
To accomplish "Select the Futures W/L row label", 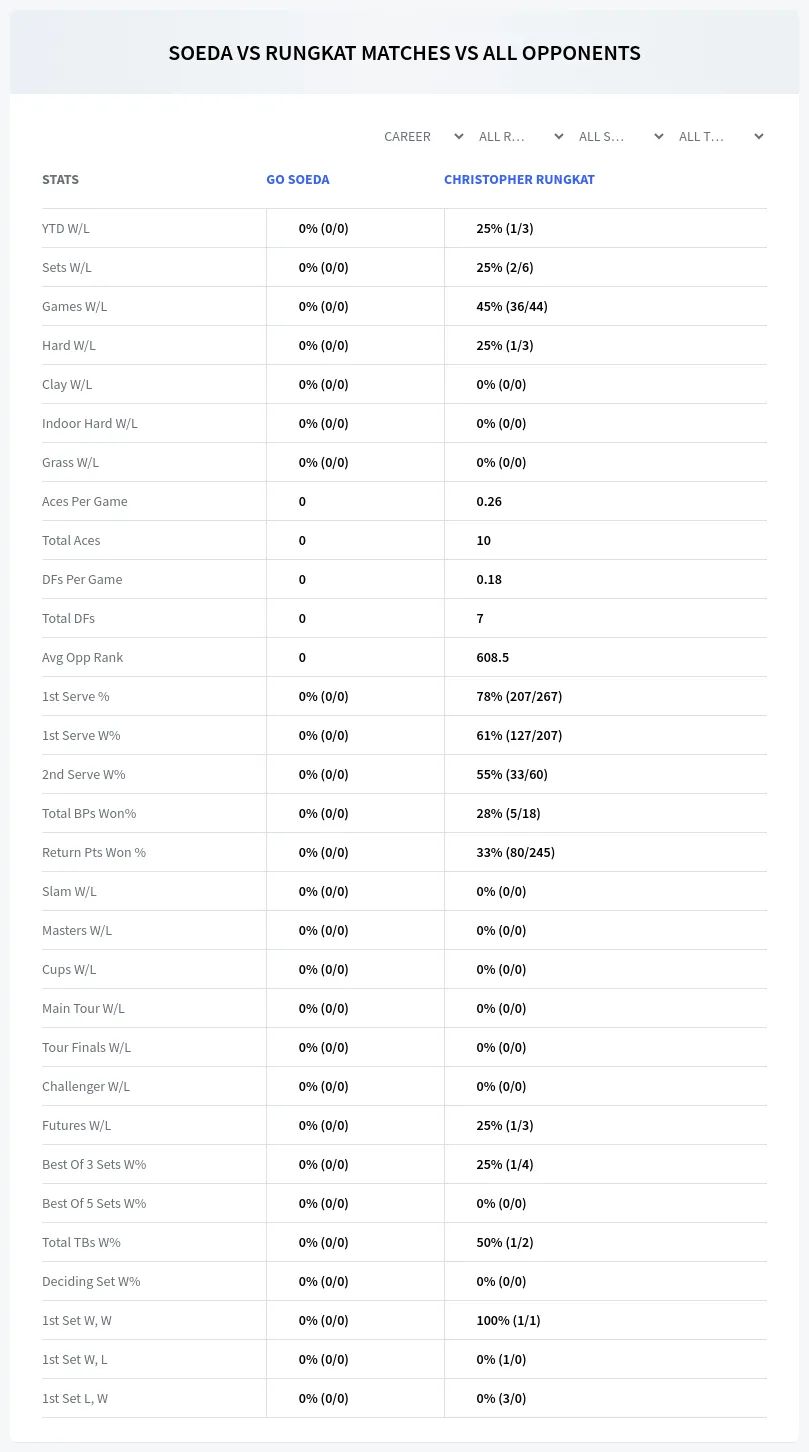I will (76, 1125).
